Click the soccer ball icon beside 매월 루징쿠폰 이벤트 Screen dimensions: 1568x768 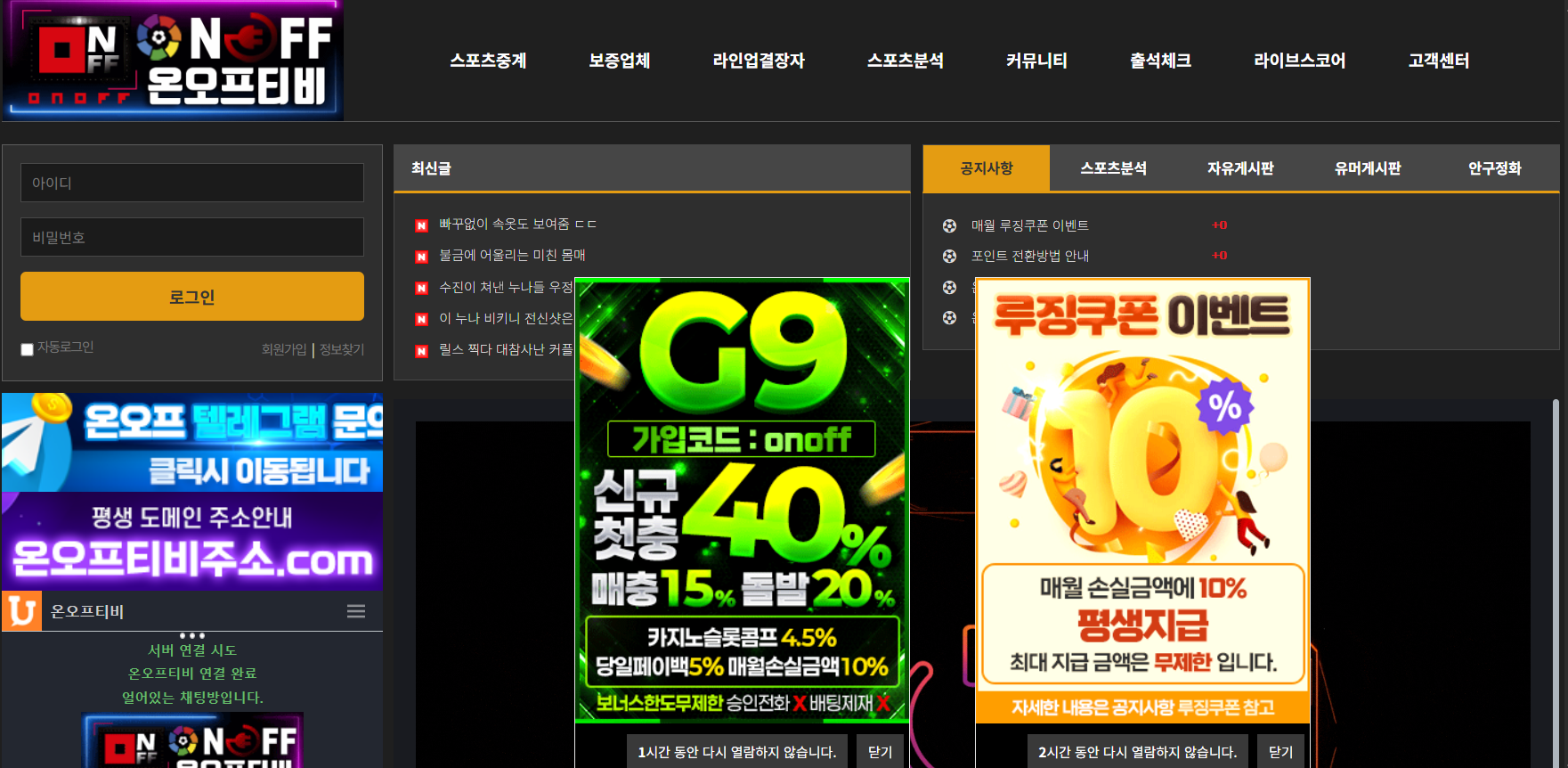pyautogui.click(x=949, y=226)
